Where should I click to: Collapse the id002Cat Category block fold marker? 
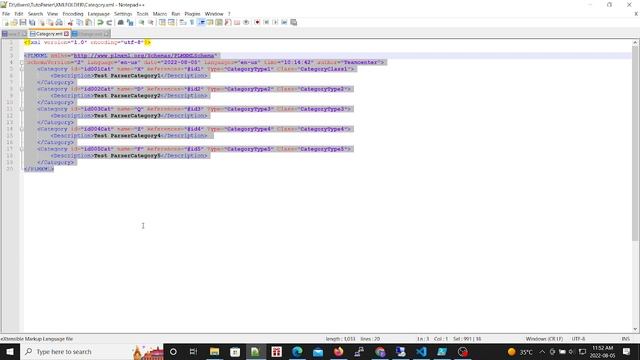(22, 89)
